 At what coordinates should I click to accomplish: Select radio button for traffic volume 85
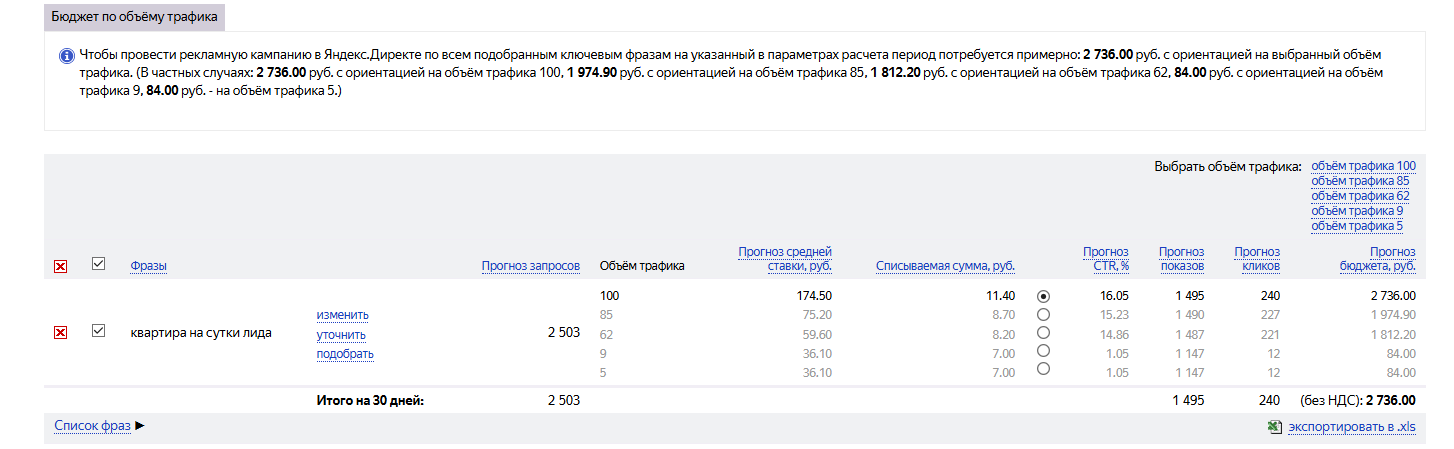pos(1044,315)
